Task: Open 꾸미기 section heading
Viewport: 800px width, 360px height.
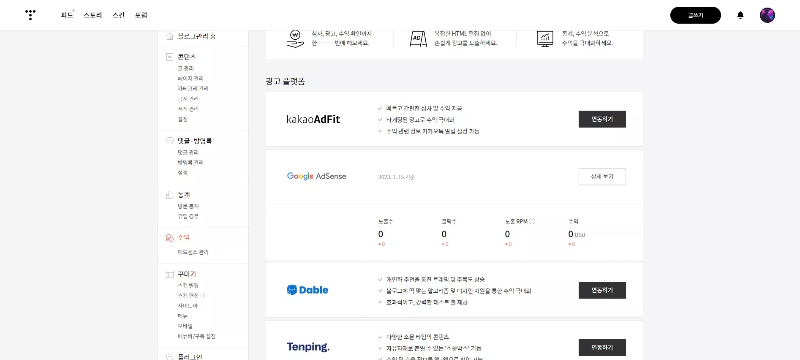Action: pos(187,274)
